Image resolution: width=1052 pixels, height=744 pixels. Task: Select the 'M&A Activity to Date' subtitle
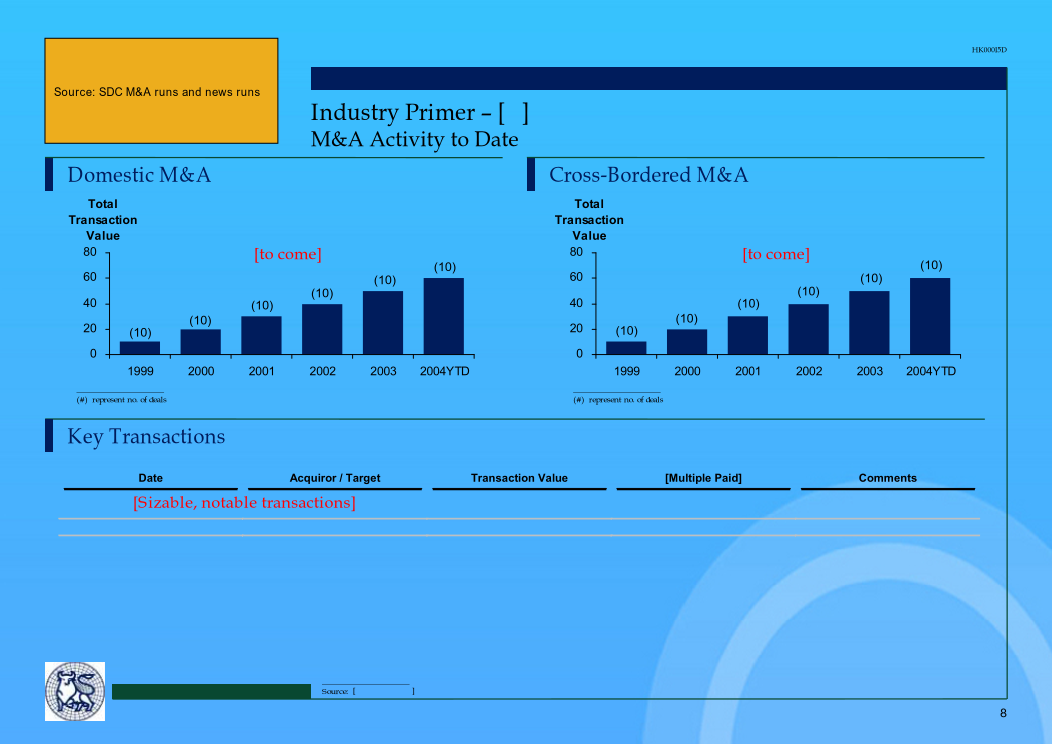click(x=414, y=139)
